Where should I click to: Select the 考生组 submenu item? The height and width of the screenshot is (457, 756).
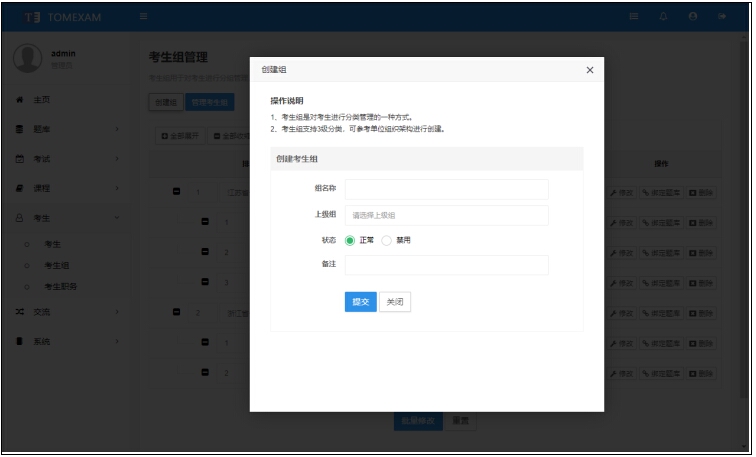click(x=56, y=266)
